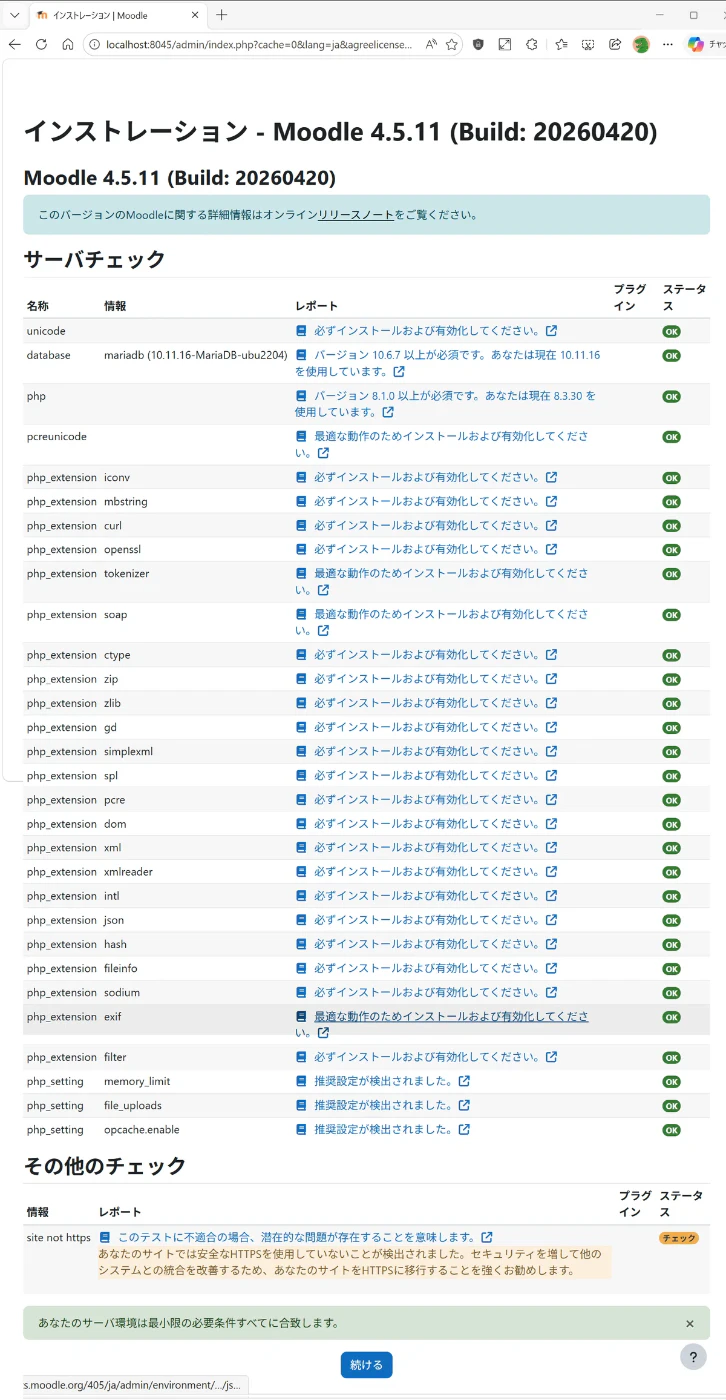Click external link icon in site not https row
The height and width of the screenshot is (1400, 726).
[487, 1238]
